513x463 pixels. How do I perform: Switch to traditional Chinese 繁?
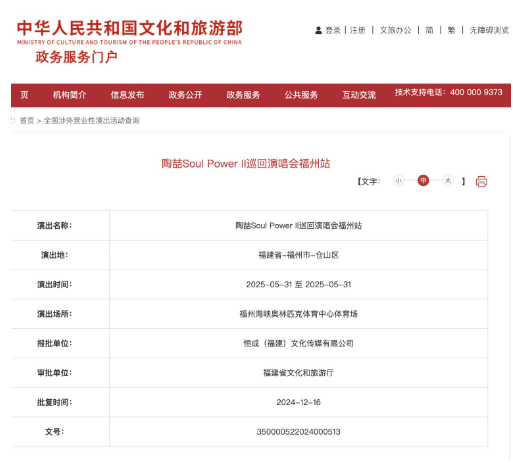coord(451,30)
